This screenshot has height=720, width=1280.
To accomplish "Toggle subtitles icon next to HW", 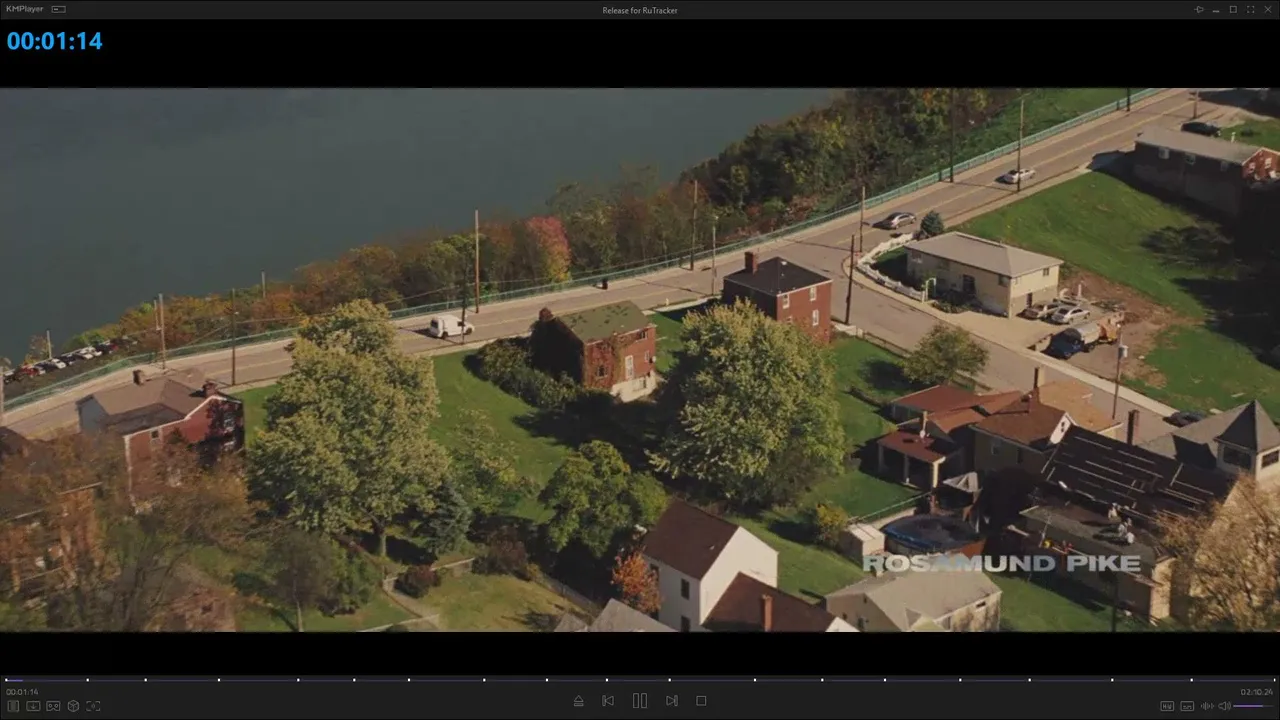I will tap(1187, 706).
